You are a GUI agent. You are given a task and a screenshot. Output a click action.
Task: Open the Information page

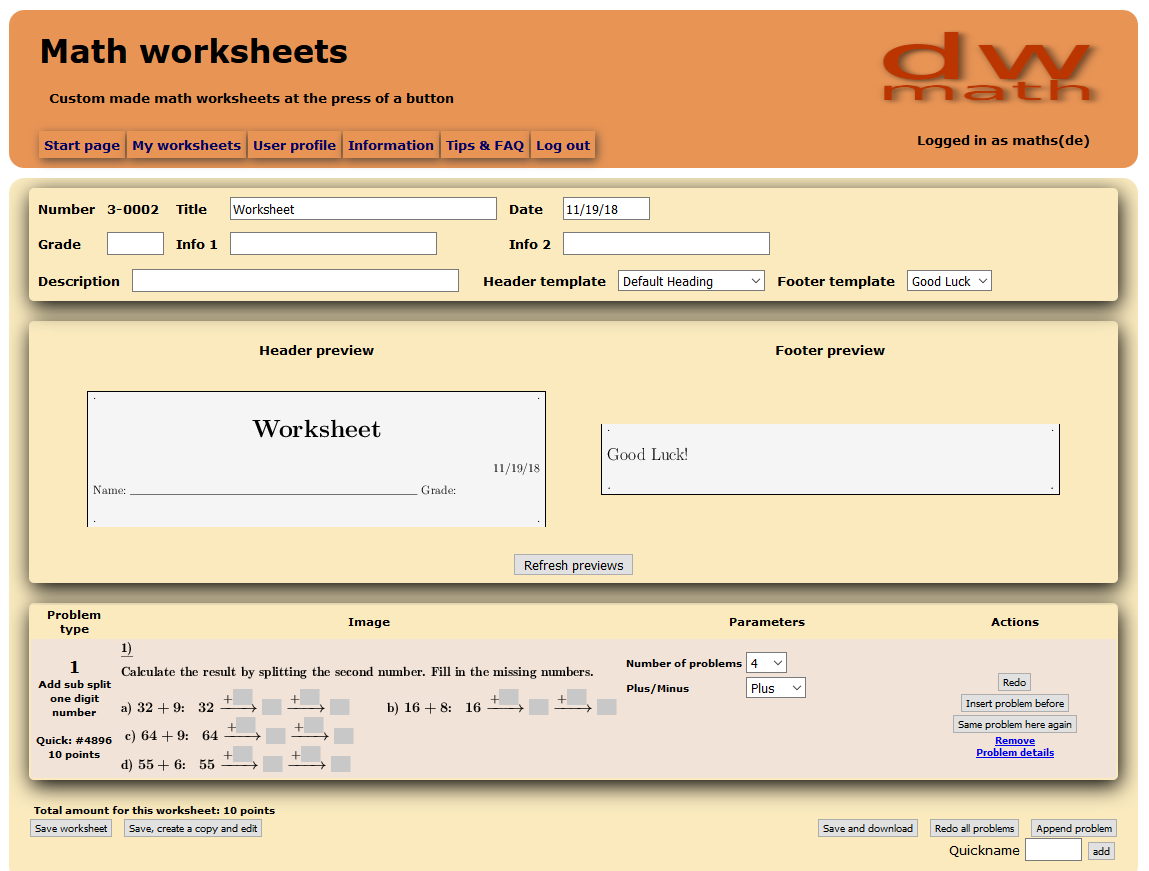391,145
